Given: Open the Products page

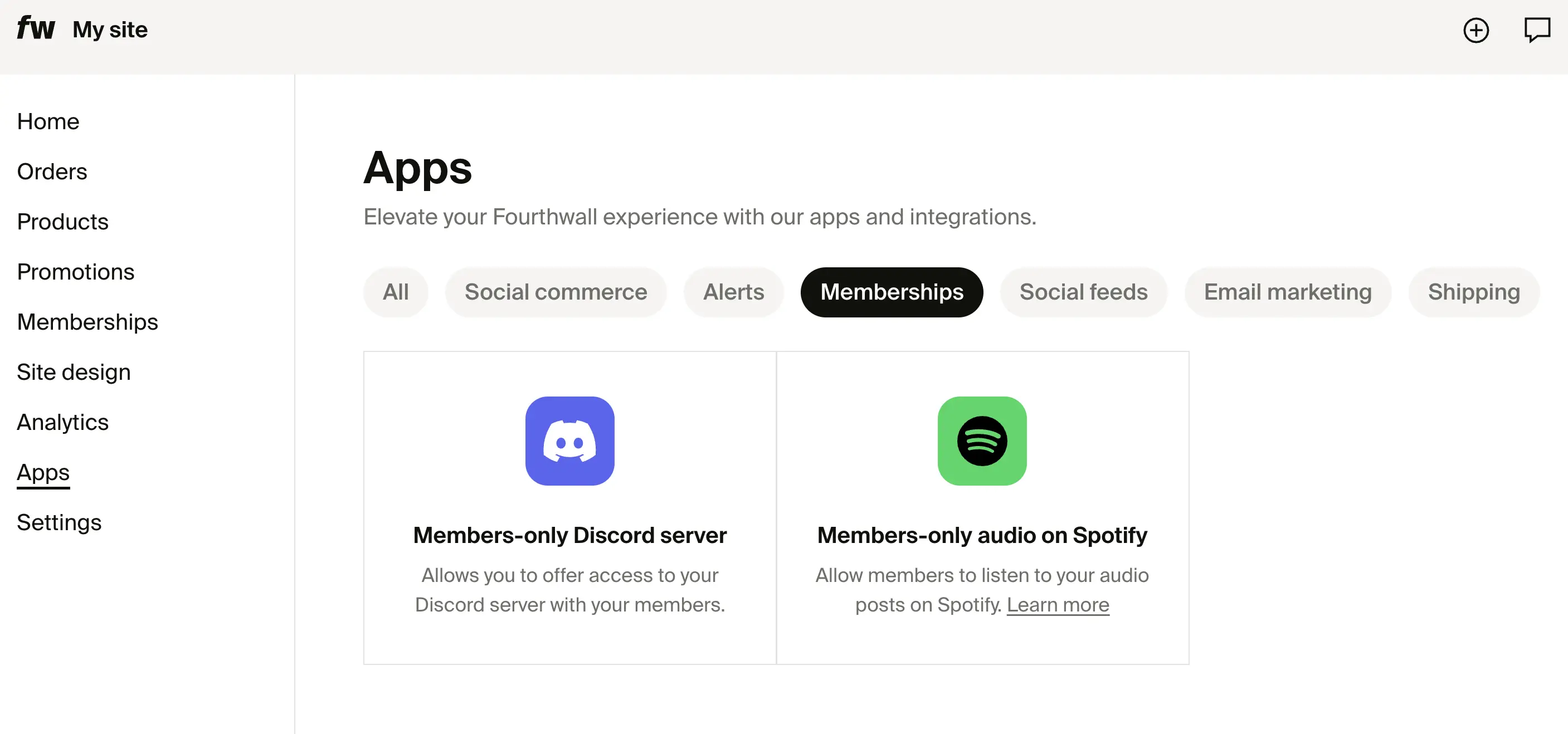Looking at the screenshot, I should pyautogui.click(x=63, y=222).
